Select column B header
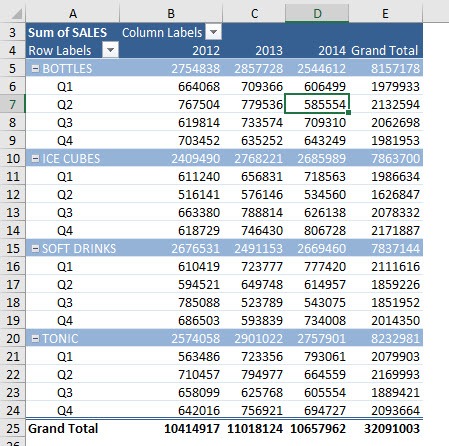Image resolution: width=449 pixels, height=446 pixels. [x=171, y=13]
